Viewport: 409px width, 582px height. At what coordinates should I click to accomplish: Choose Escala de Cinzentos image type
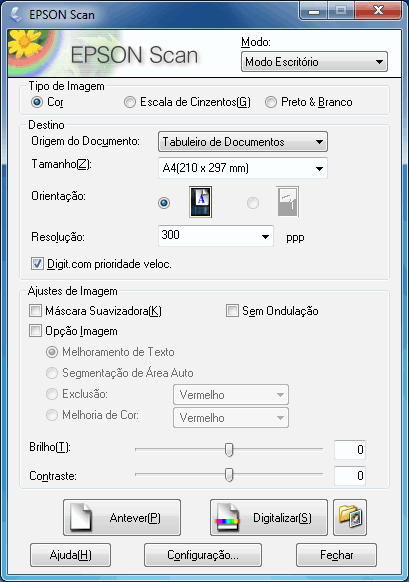pyautogui.click(x=187, y=102)
